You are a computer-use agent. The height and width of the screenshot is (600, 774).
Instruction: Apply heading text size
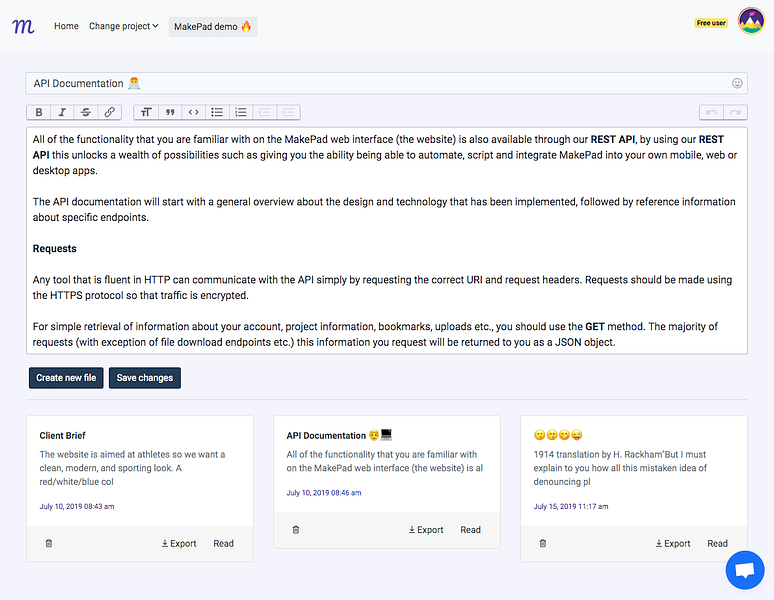146,112
